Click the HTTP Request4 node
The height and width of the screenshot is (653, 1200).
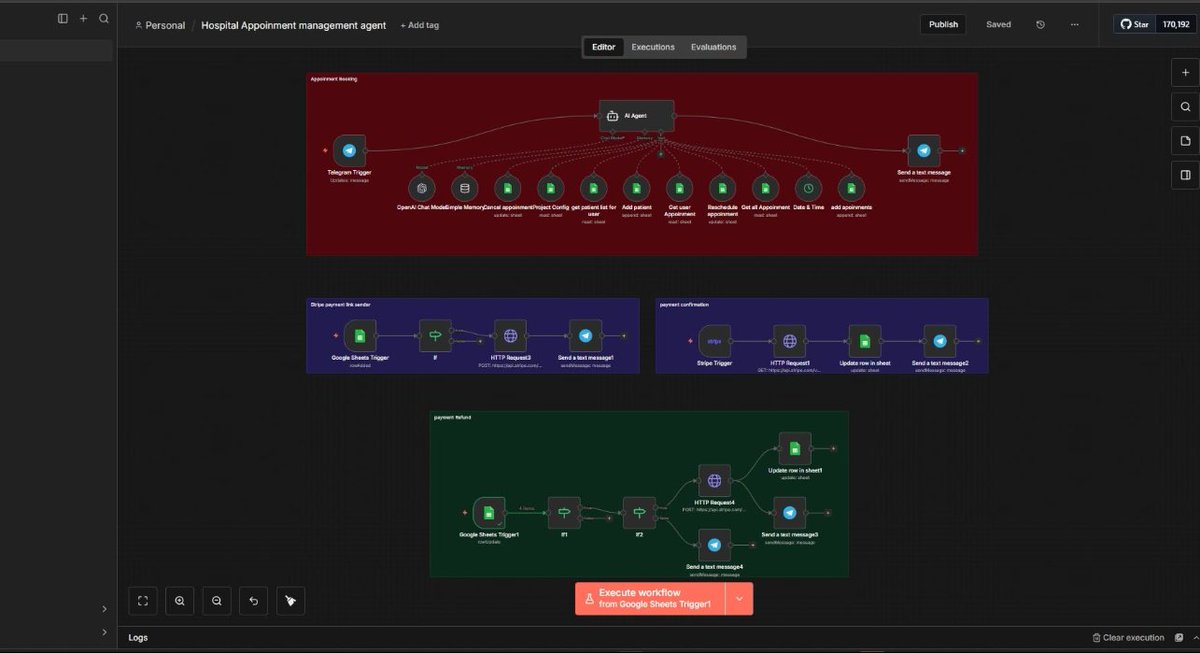(714, 481)
